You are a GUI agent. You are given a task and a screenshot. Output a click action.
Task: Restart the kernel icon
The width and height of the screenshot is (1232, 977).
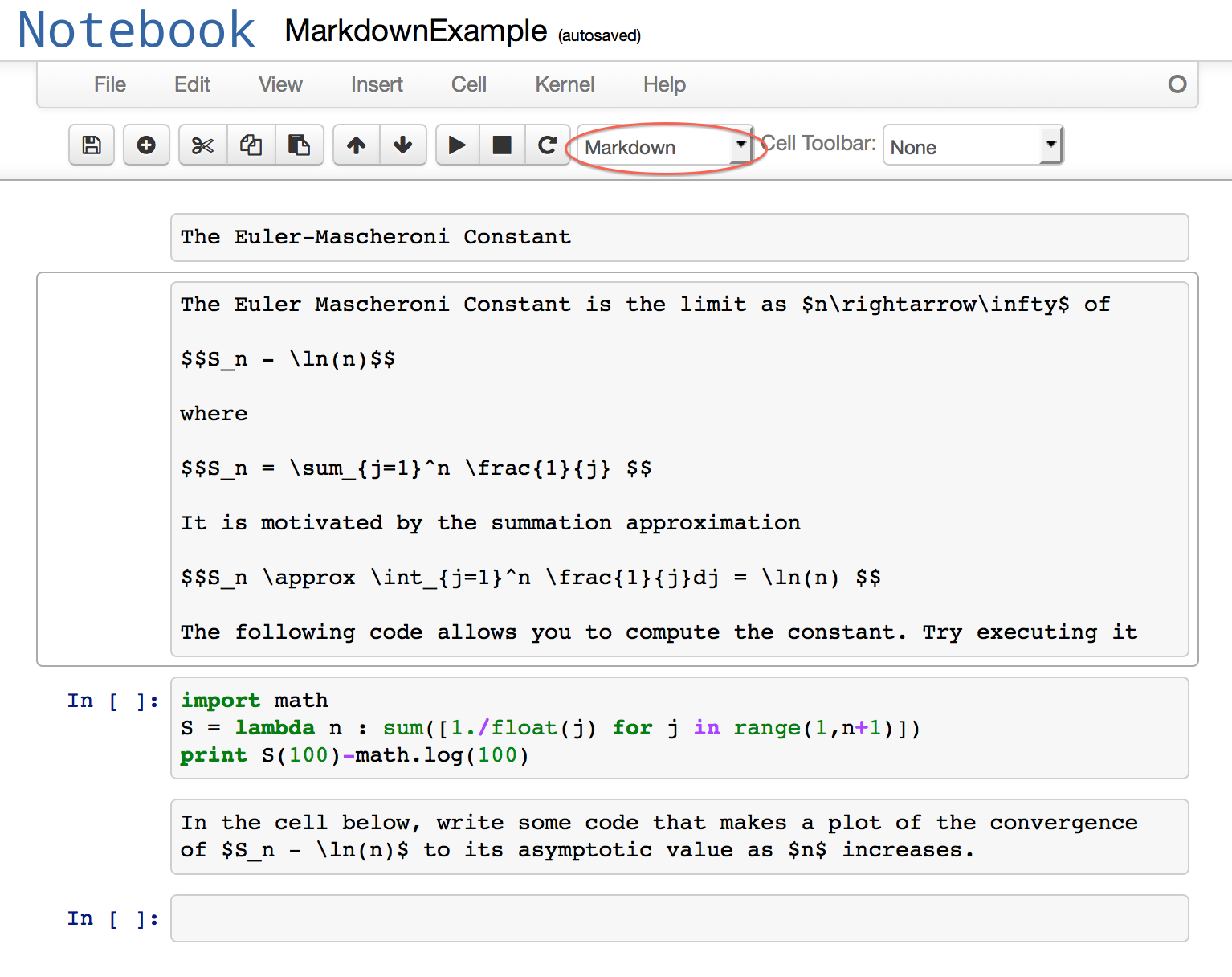(547, 145)
